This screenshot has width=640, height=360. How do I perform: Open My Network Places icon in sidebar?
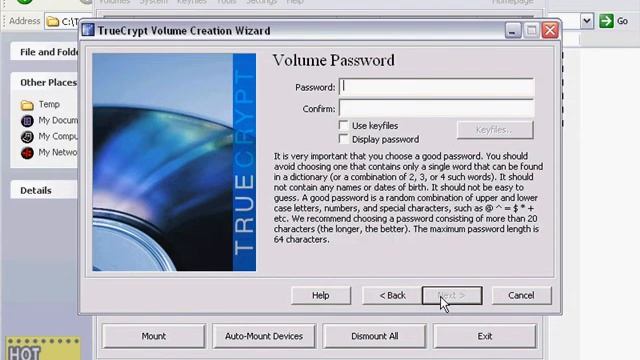coord(27,153)
